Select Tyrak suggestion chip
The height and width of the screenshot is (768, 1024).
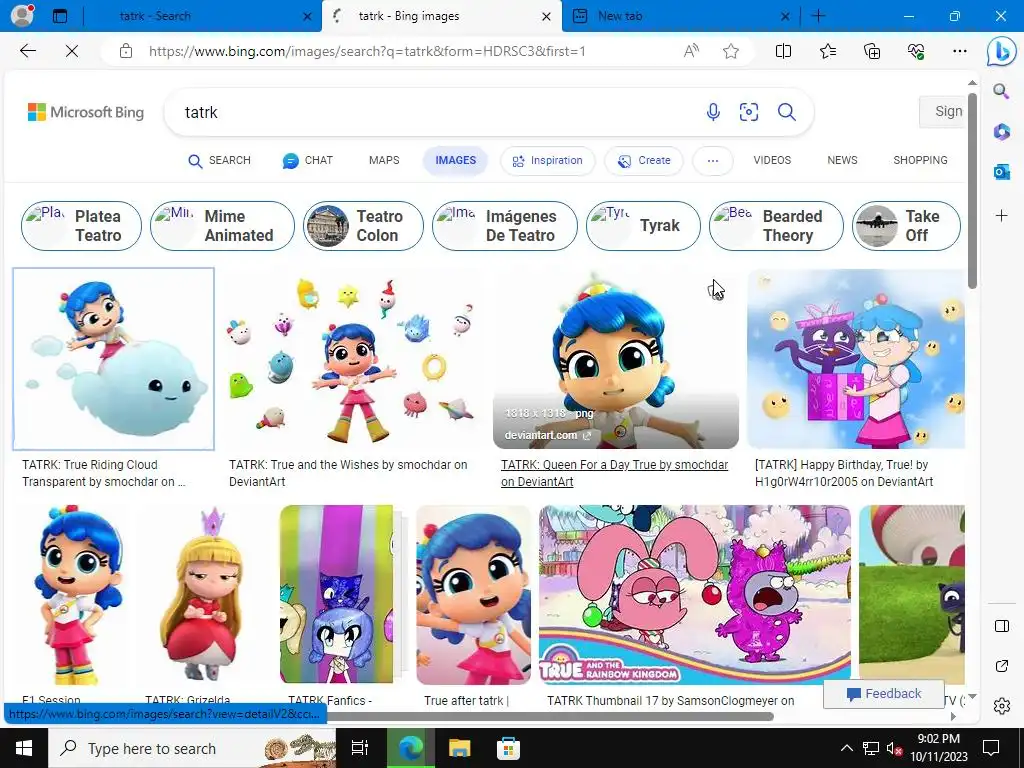[x=643, y=226]
